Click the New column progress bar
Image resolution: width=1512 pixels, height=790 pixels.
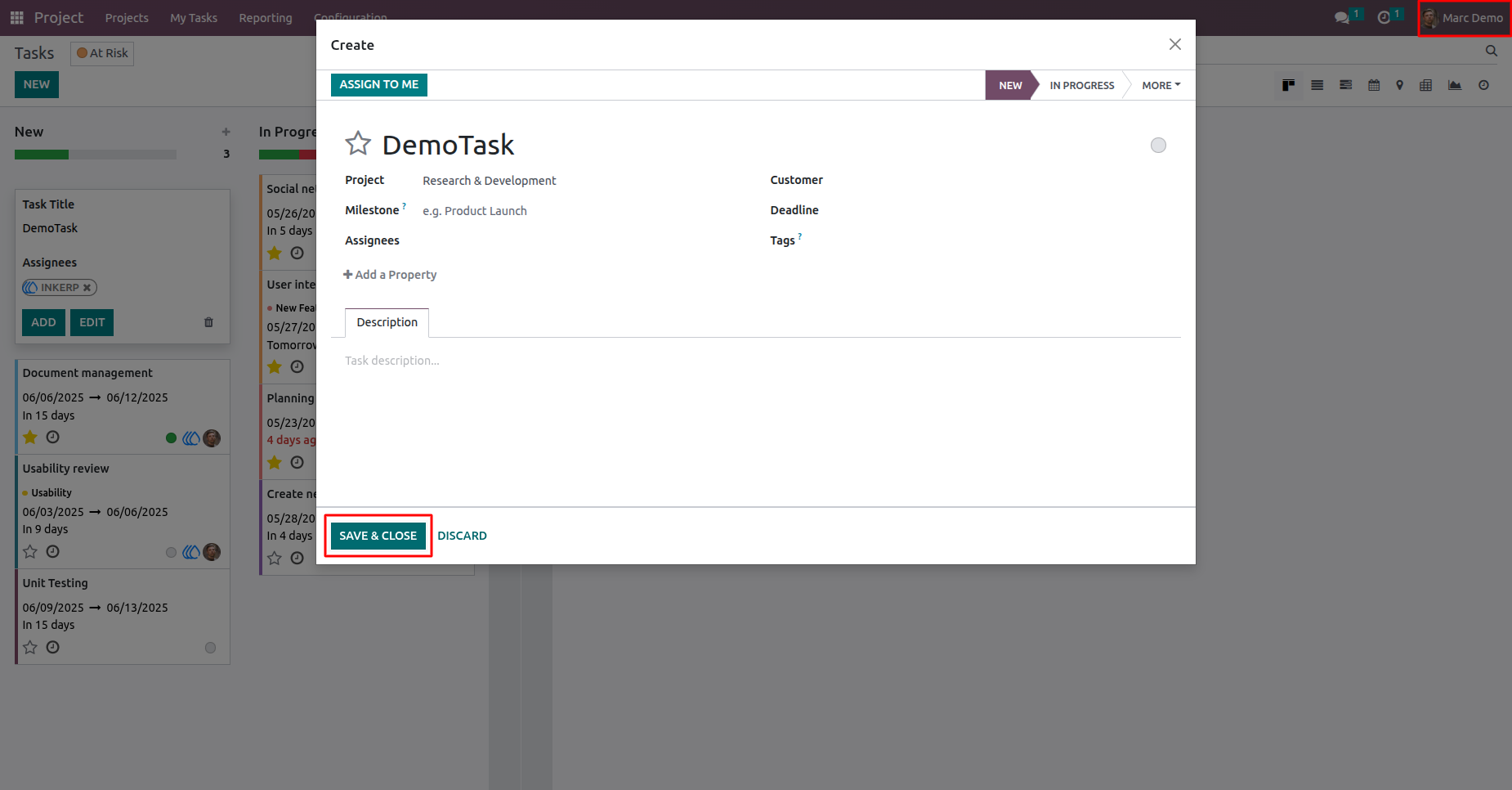coord(96,155)
